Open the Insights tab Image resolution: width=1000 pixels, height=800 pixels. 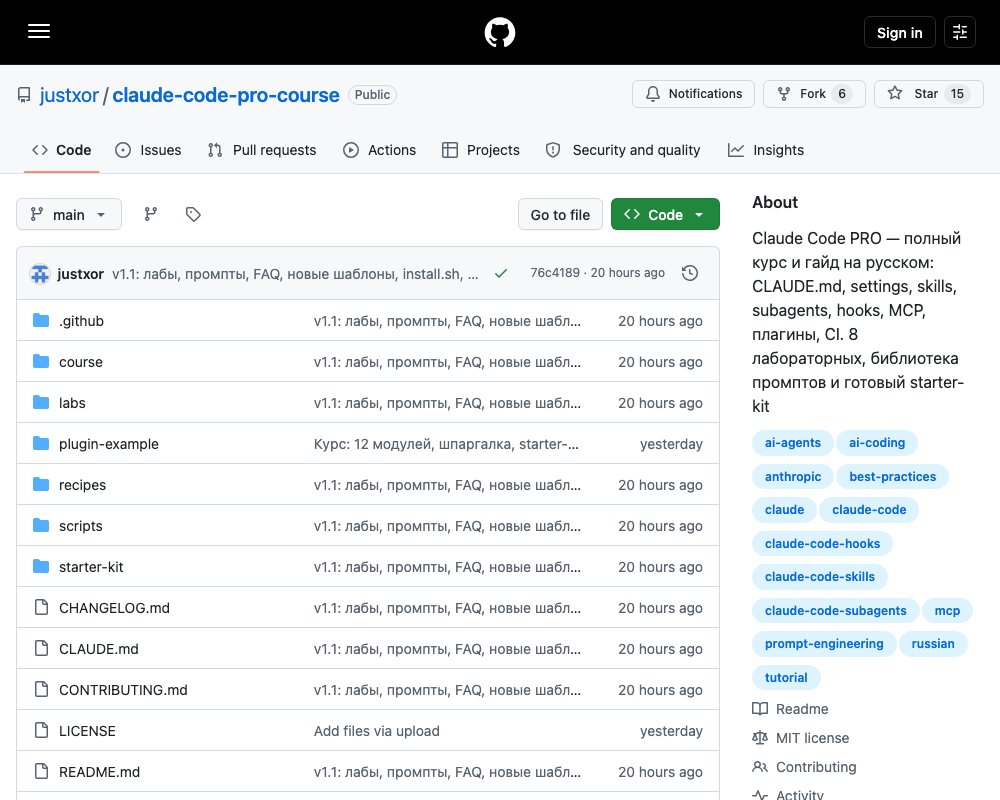coord(765,150)
